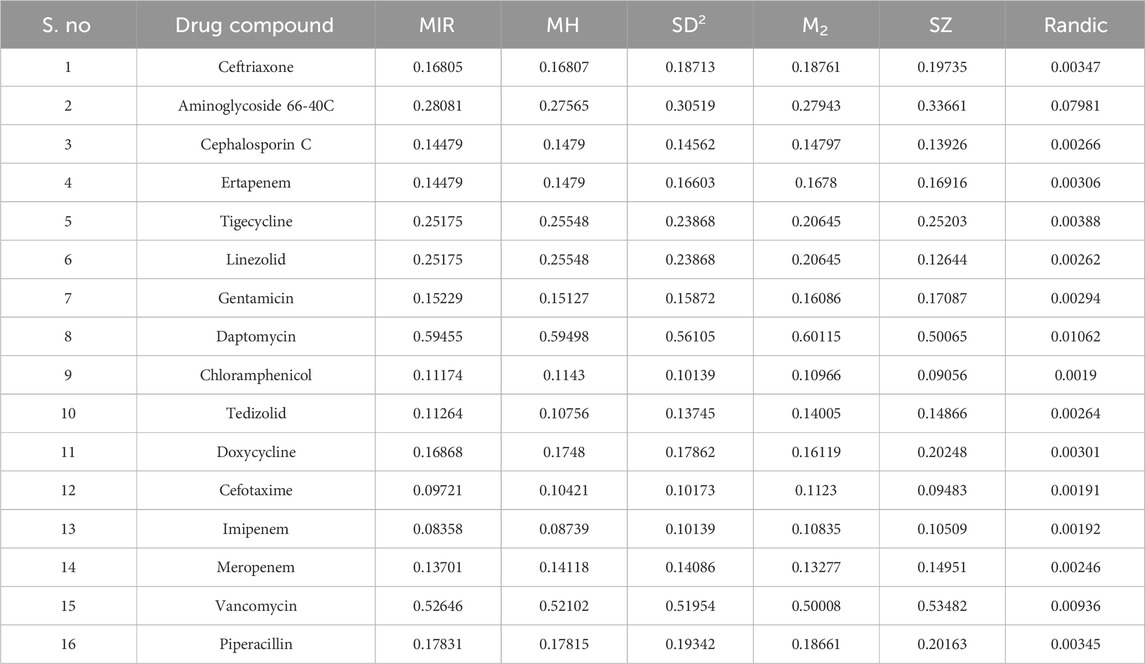Screen dimensions: 1145x664
Task: Select the Vancomycin drug cell
Action: pyautogui.click(x=255, y=606)
